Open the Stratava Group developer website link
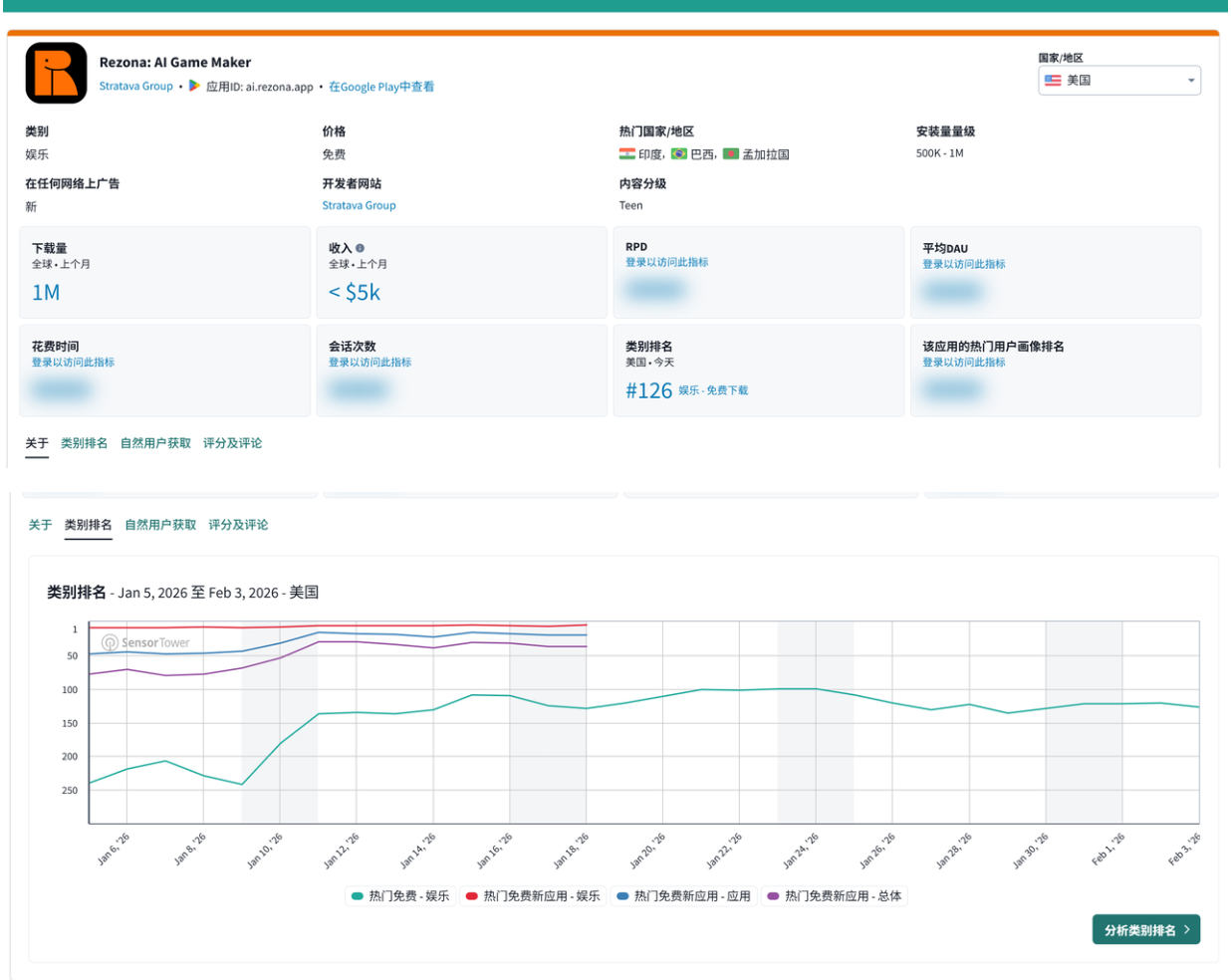 359,205
